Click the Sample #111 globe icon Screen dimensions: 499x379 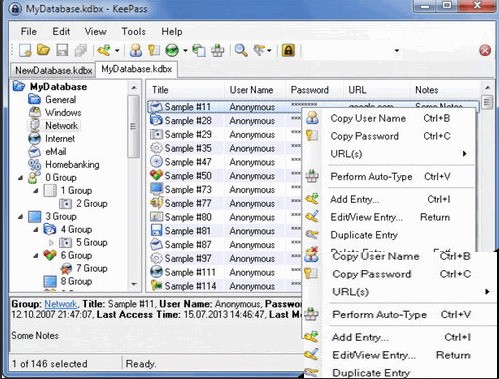(x=156, y=272)
